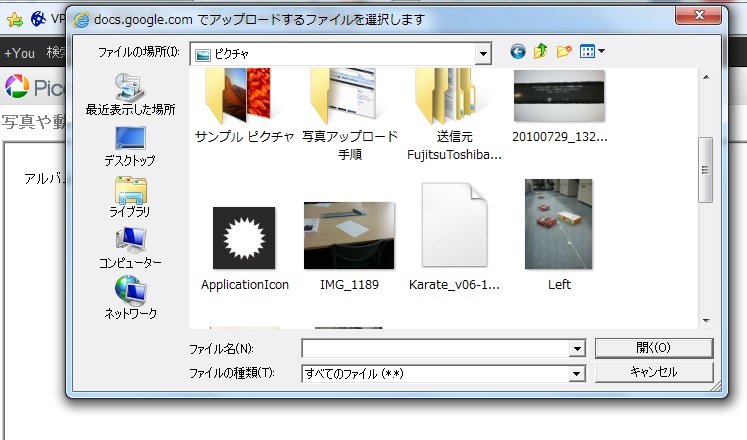Open the ファイルの種類 file type dropdown
This screenshot has height=440, width=747.
576,373
